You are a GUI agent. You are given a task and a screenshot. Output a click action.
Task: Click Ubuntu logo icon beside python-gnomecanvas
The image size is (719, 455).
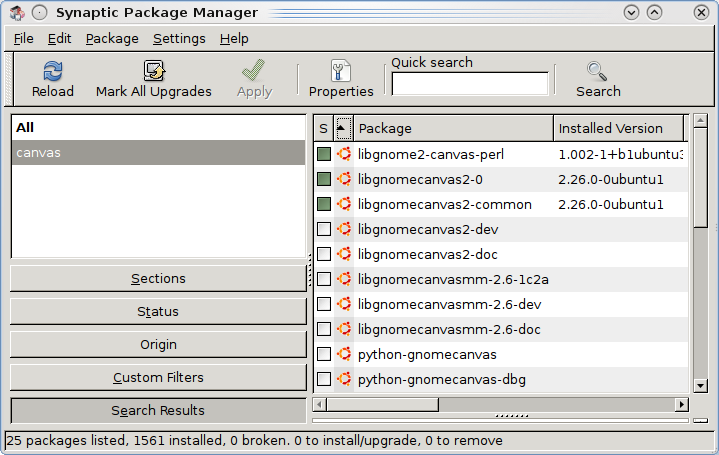coord(344,354)
